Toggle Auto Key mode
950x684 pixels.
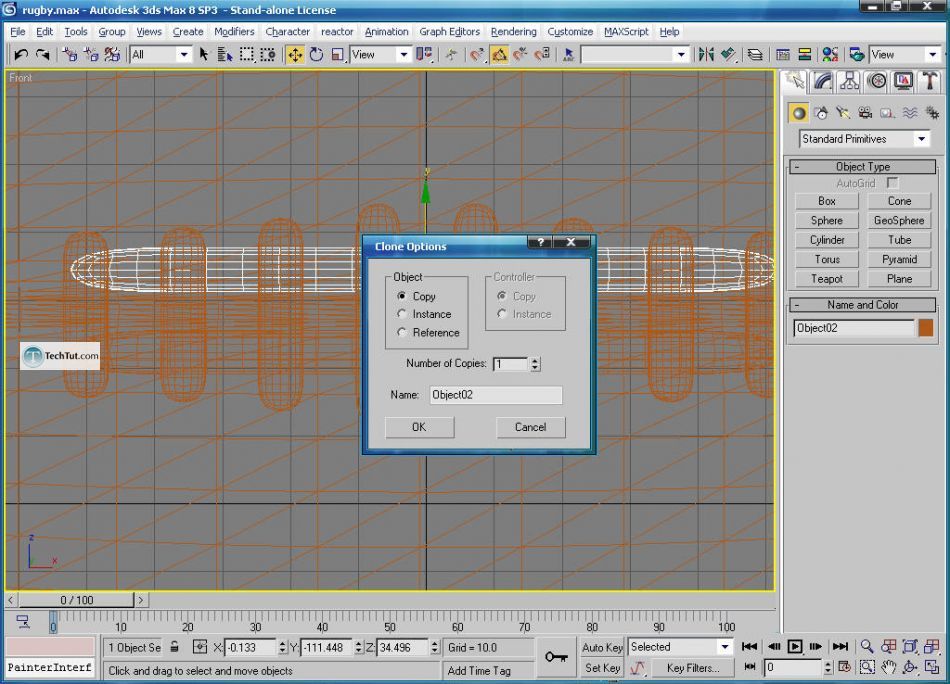[602, 647]
